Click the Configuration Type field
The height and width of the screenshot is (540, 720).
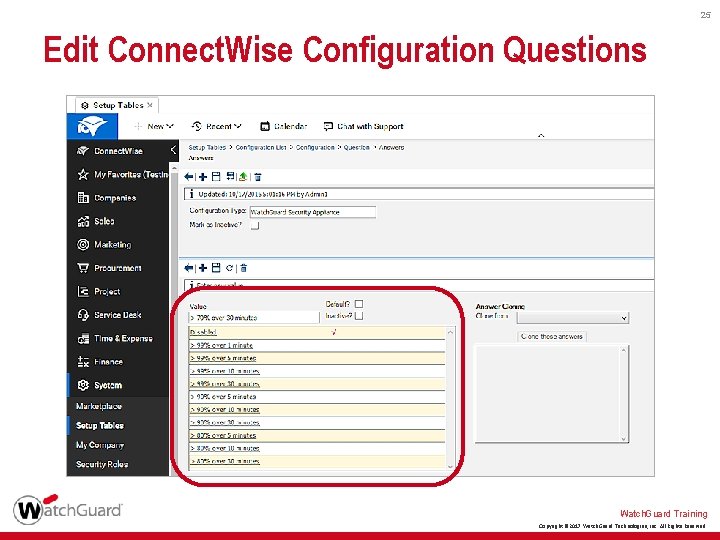(313, 212)
